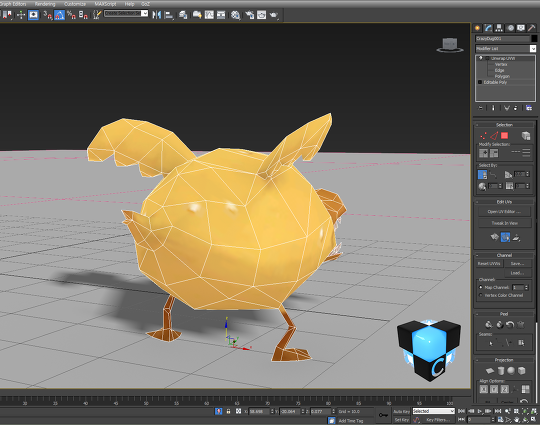540x425 pixels.
Task: Open the Manage Layers tool
Action: click(183, 15)
